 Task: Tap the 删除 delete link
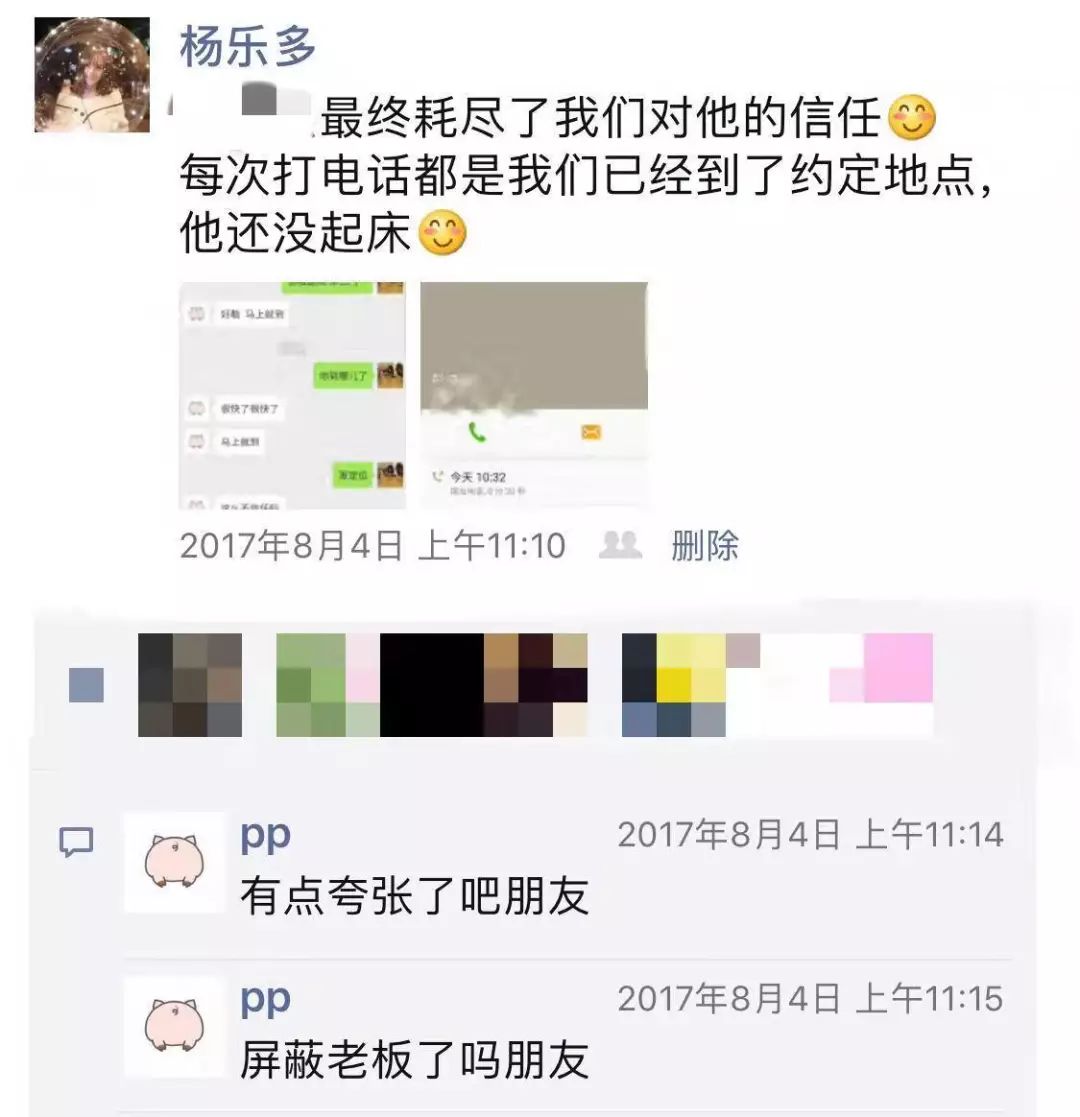705,546
